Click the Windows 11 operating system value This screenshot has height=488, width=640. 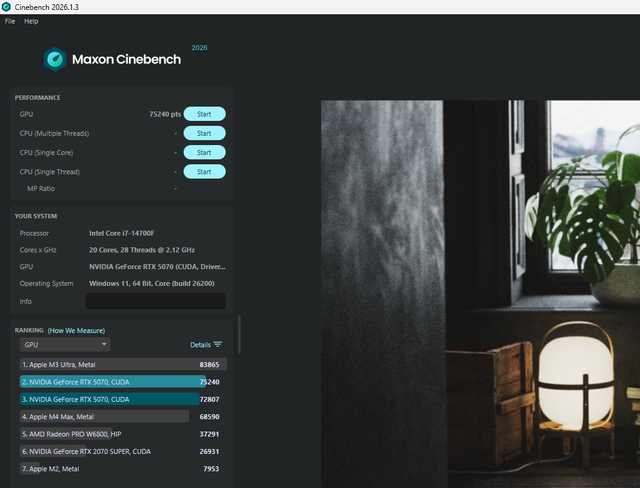152,284
